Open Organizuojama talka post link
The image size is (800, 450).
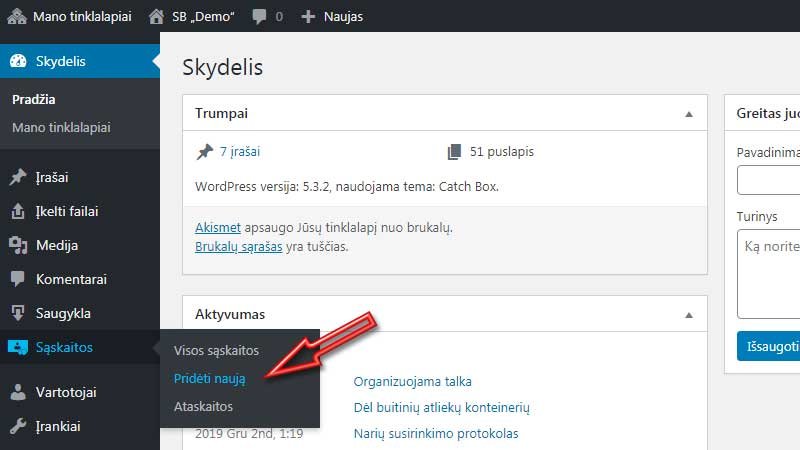(412, 382)
